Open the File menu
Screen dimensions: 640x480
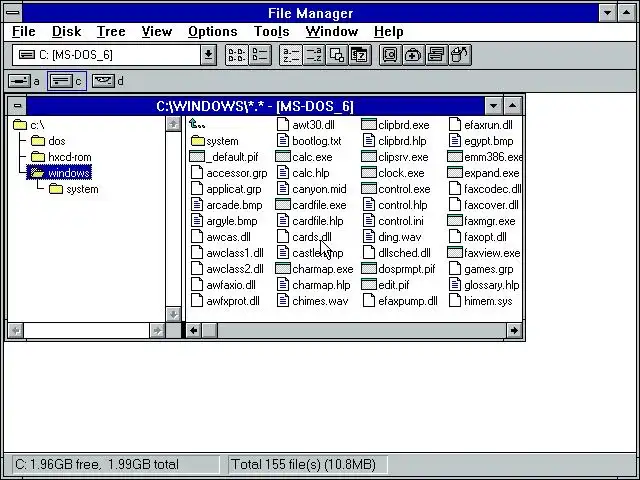point(24,31)
